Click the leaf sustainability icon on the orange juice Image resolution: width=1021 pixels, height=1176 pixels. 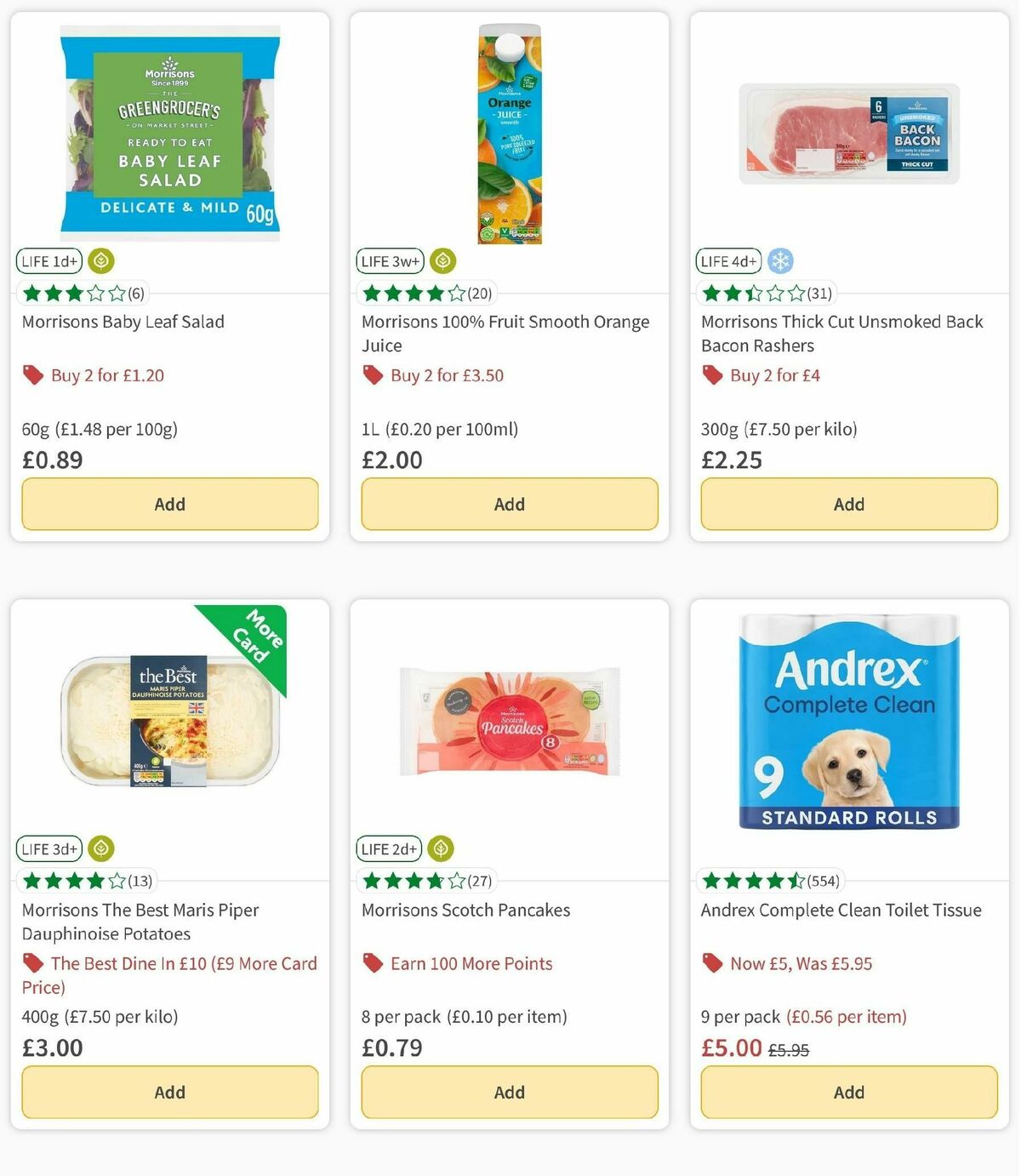(442, 261)
